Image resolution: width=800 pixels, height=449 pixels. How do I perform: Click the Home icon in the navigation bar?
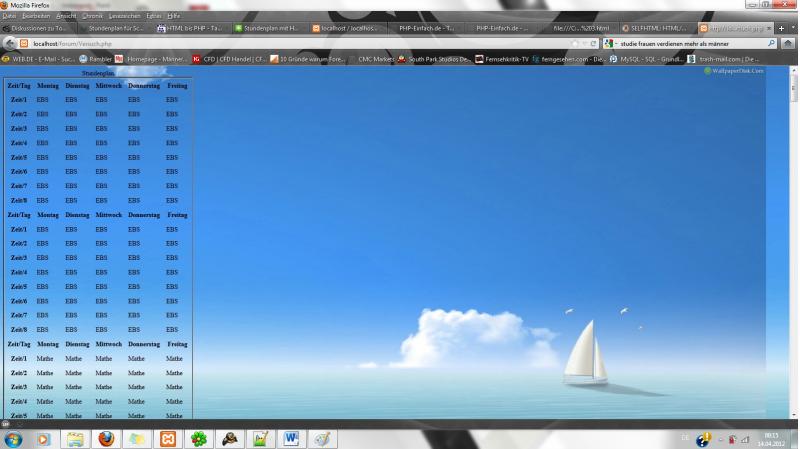pos(789,44)
